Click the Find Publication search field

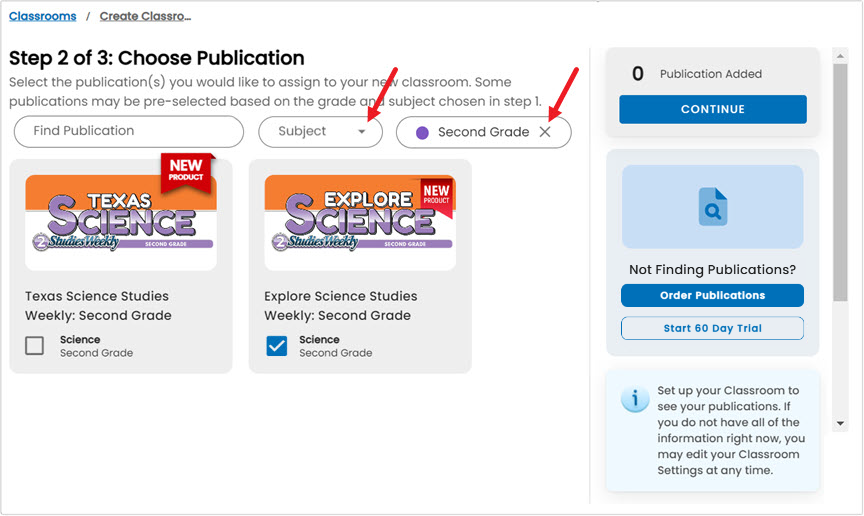pos(129,131)
